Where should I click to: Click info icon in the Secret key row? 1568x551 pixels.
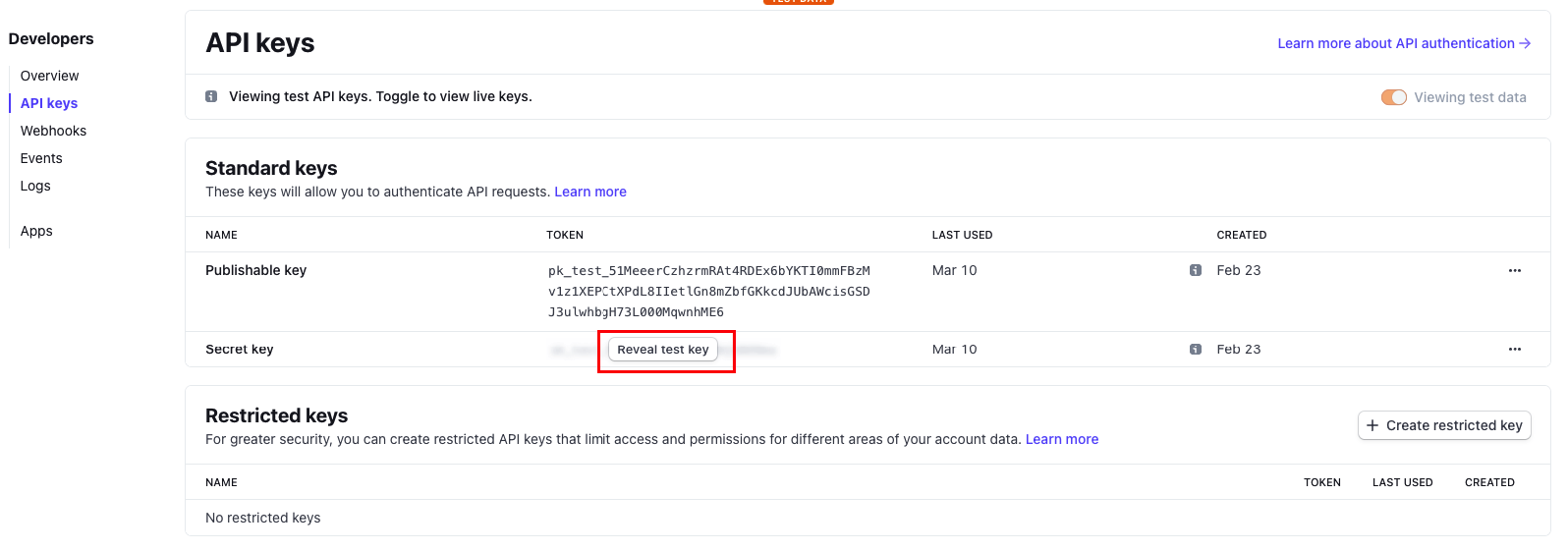tap(1196, 350)
